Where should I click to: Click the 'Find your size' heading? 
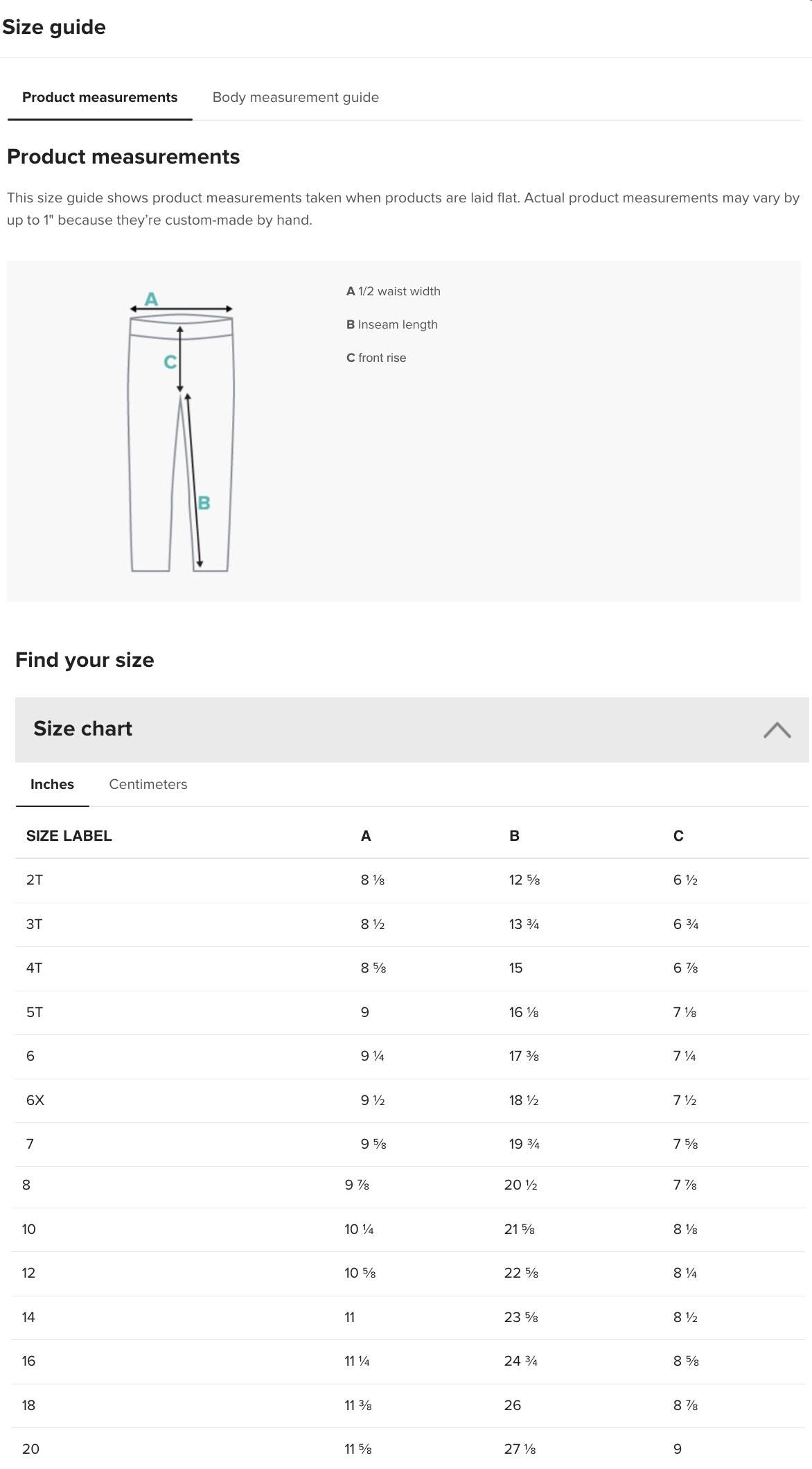(x=85, y=659)
